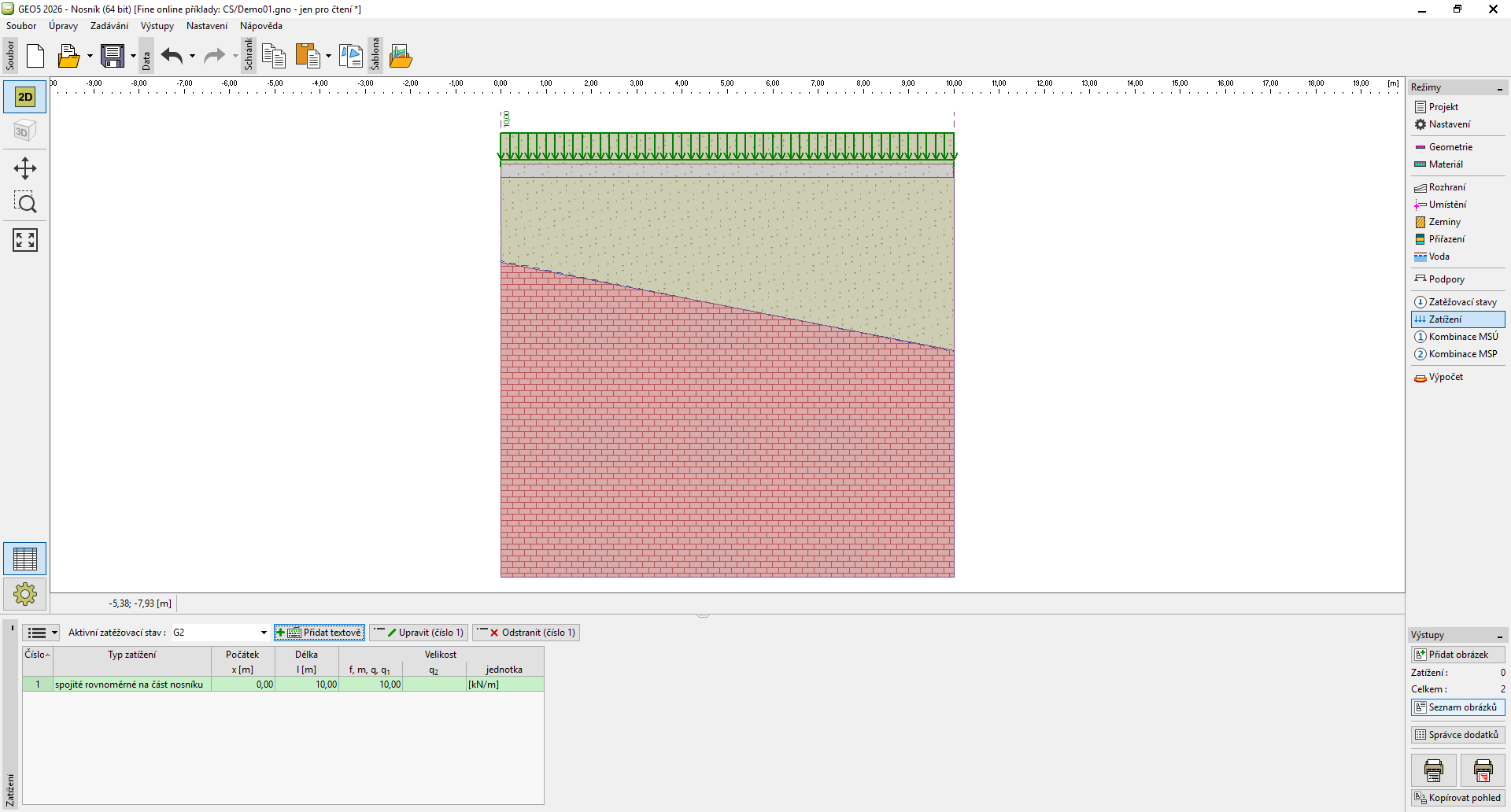Switch to 2D view mode

[25, 97]
